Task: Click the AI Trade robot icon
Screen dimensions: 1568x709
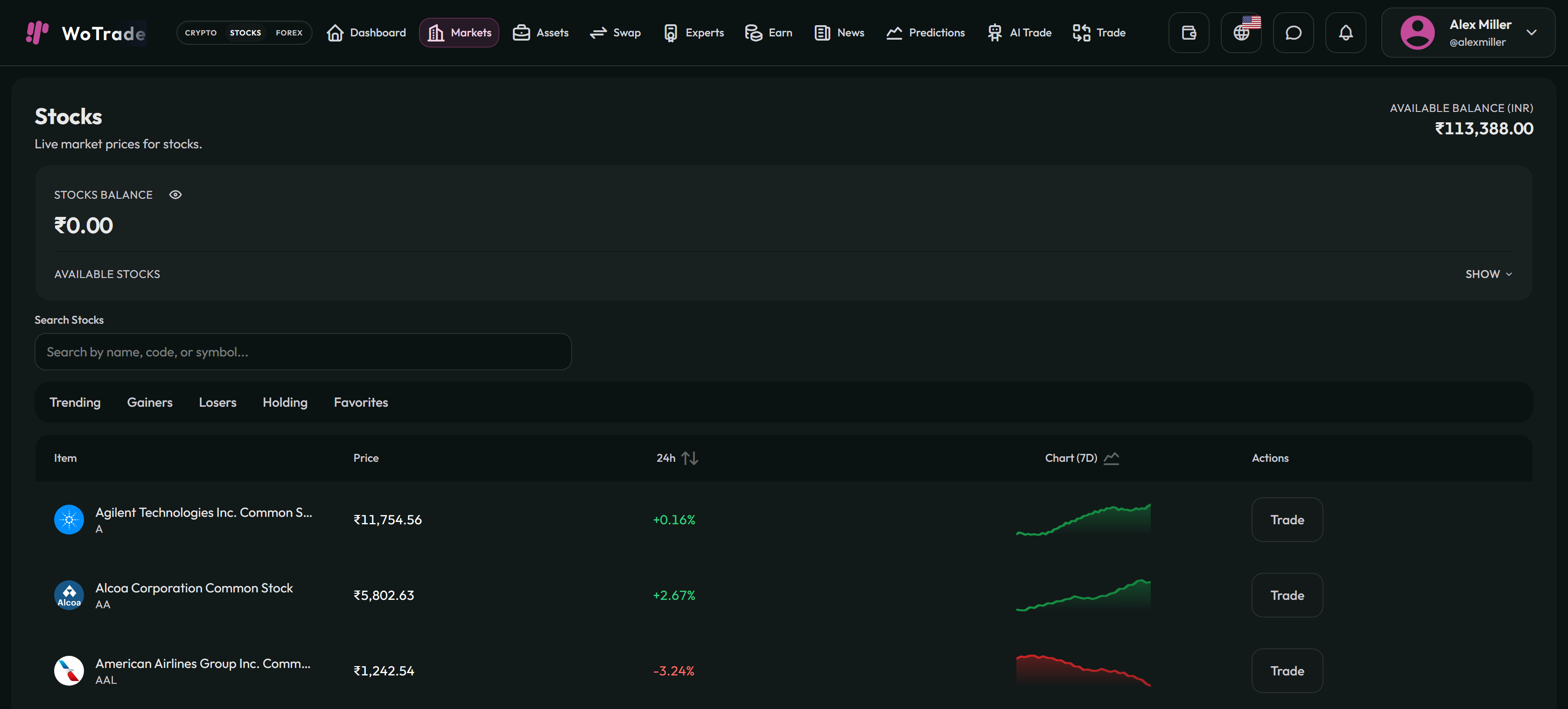Action: click(x=994, y=33)
